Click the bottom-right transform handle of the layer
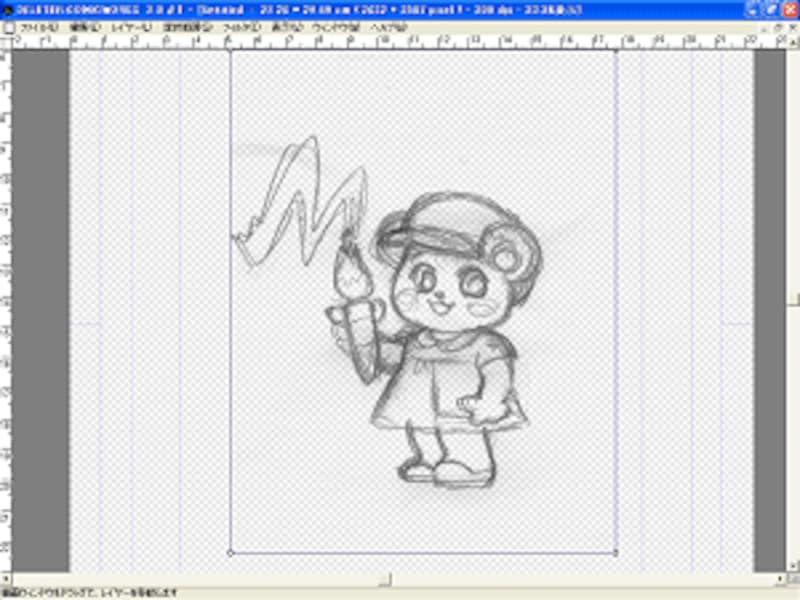This screenshot has width=800, height=600. [615, 553]
